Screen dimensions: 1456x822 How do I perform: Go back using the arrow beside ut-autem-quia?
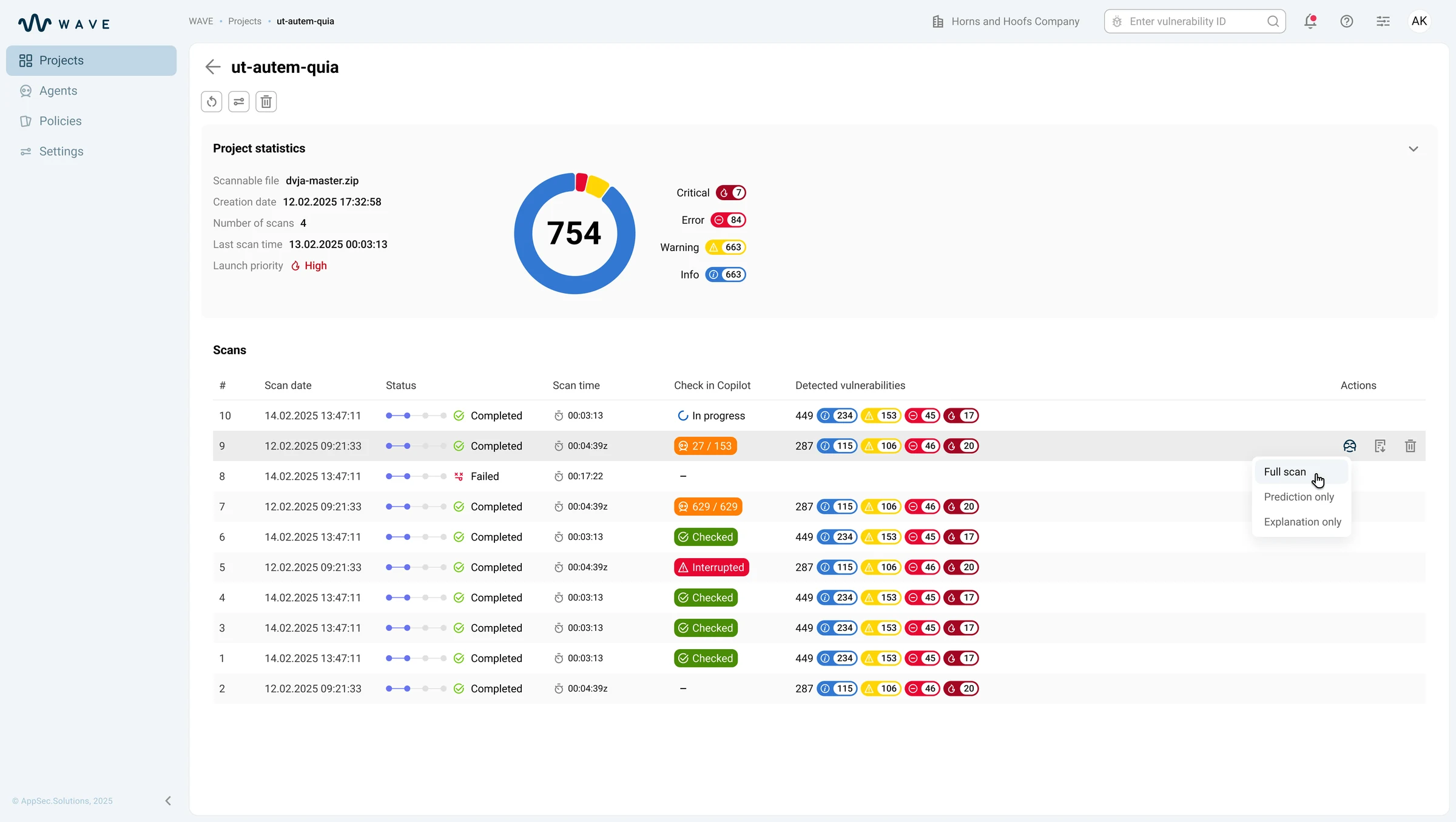[x=212, y=67]
